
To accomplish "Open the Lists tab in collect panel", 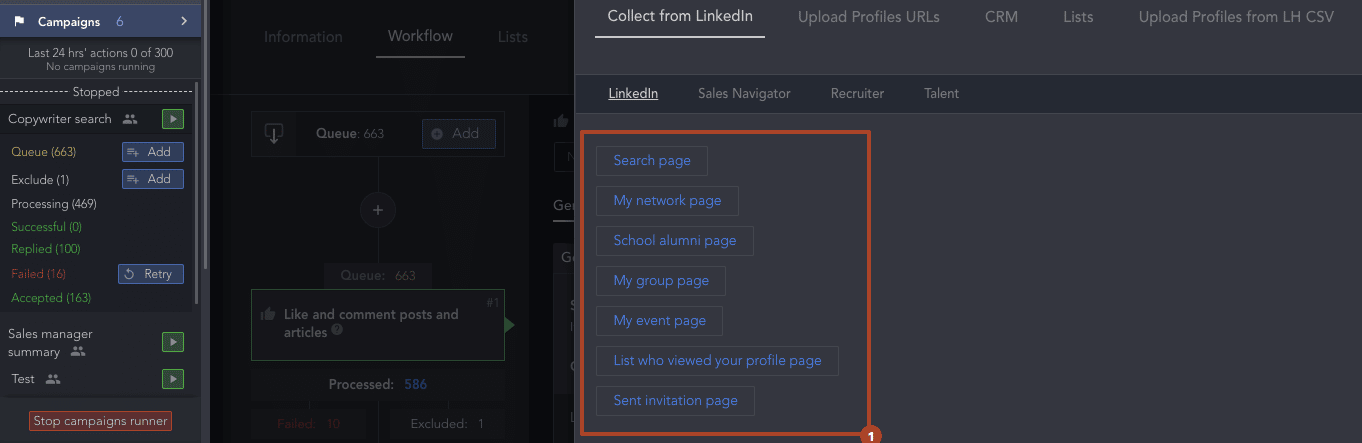I will point(1078,16).
